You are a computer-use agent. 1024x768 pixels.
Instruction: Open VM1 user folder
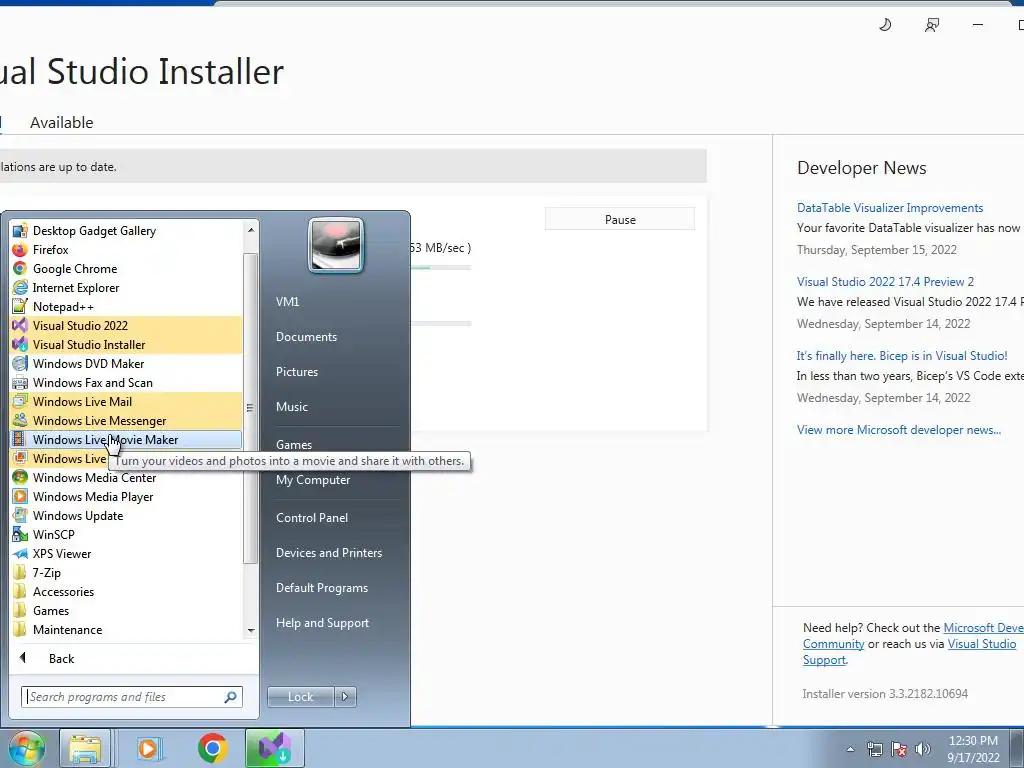pos(287,301)
